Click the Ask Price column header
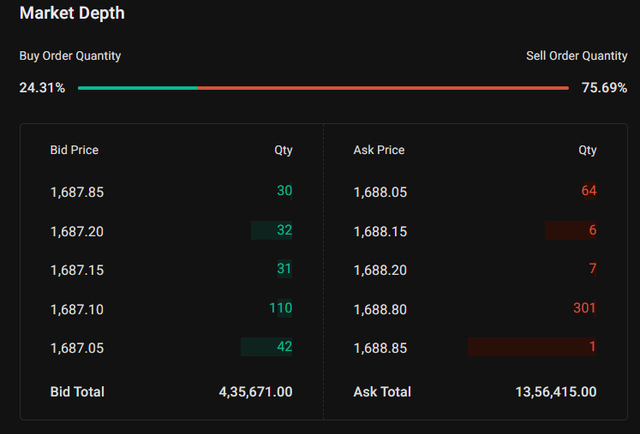 pos(379,150)
